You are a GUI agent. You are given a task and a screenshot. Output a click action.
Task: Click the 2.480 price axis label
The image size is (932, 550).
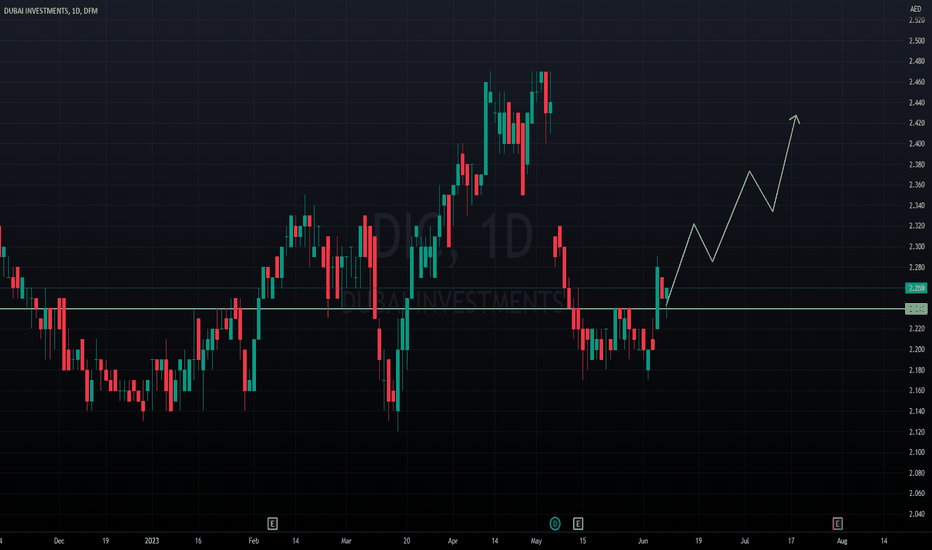click(x=917, y=61)
